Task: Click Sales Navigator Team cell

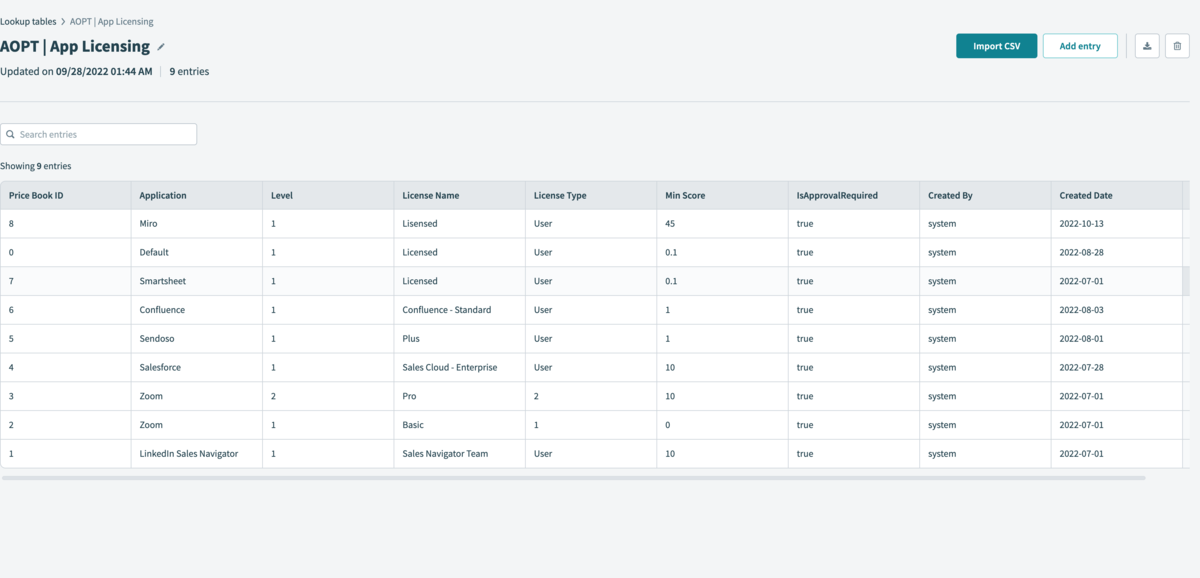Action: pos(459,454)
